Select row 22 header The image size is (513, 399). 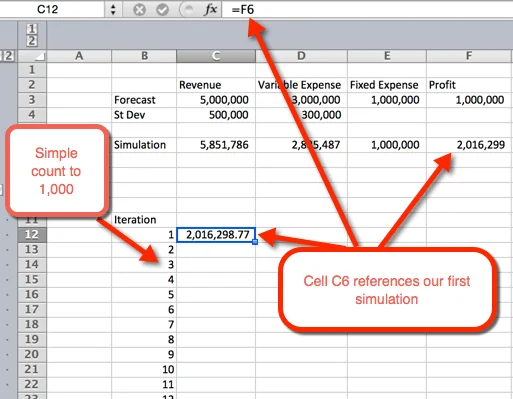(32, 385)
